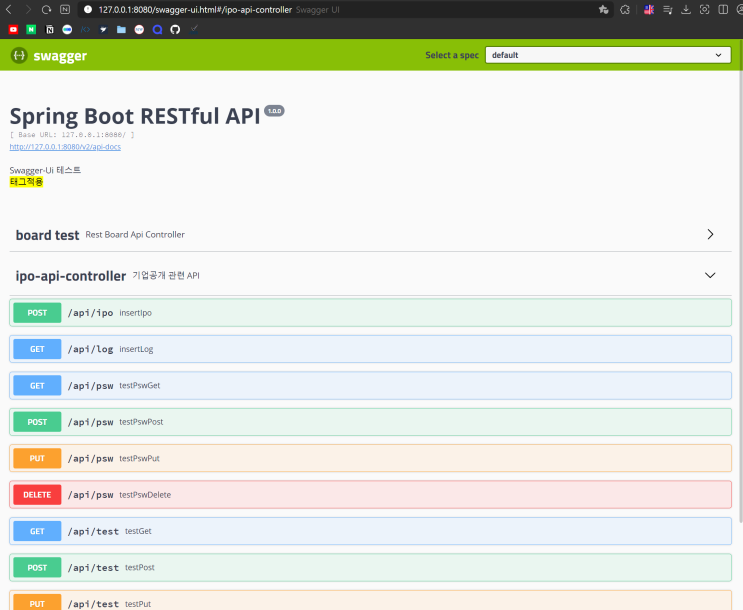Click the ipo-api-controller tag title
This screenshot has height=610, width=743.
(x=71, y=276)
